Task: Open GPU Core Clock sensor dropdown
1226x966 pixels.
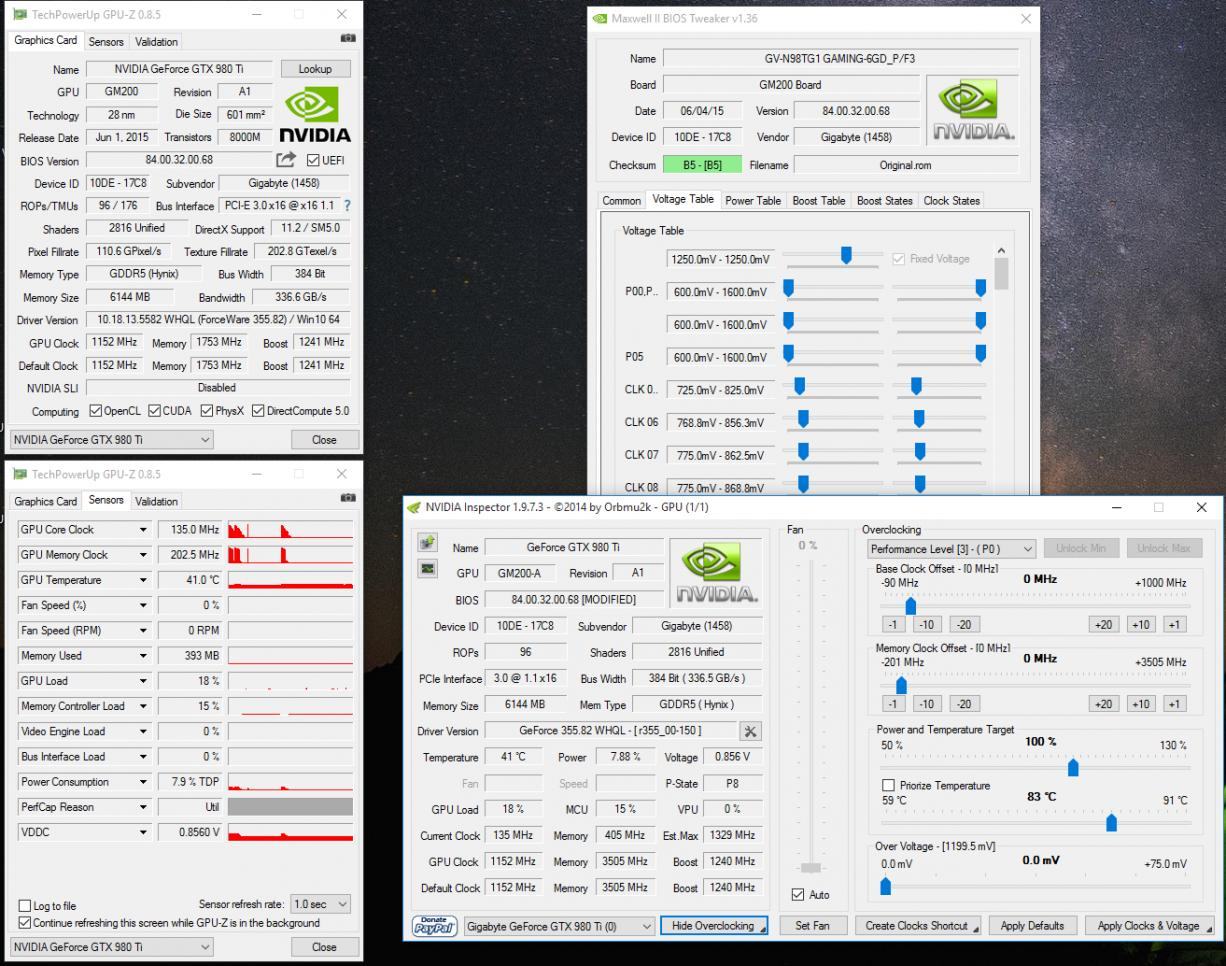Action: pos(143,530)
